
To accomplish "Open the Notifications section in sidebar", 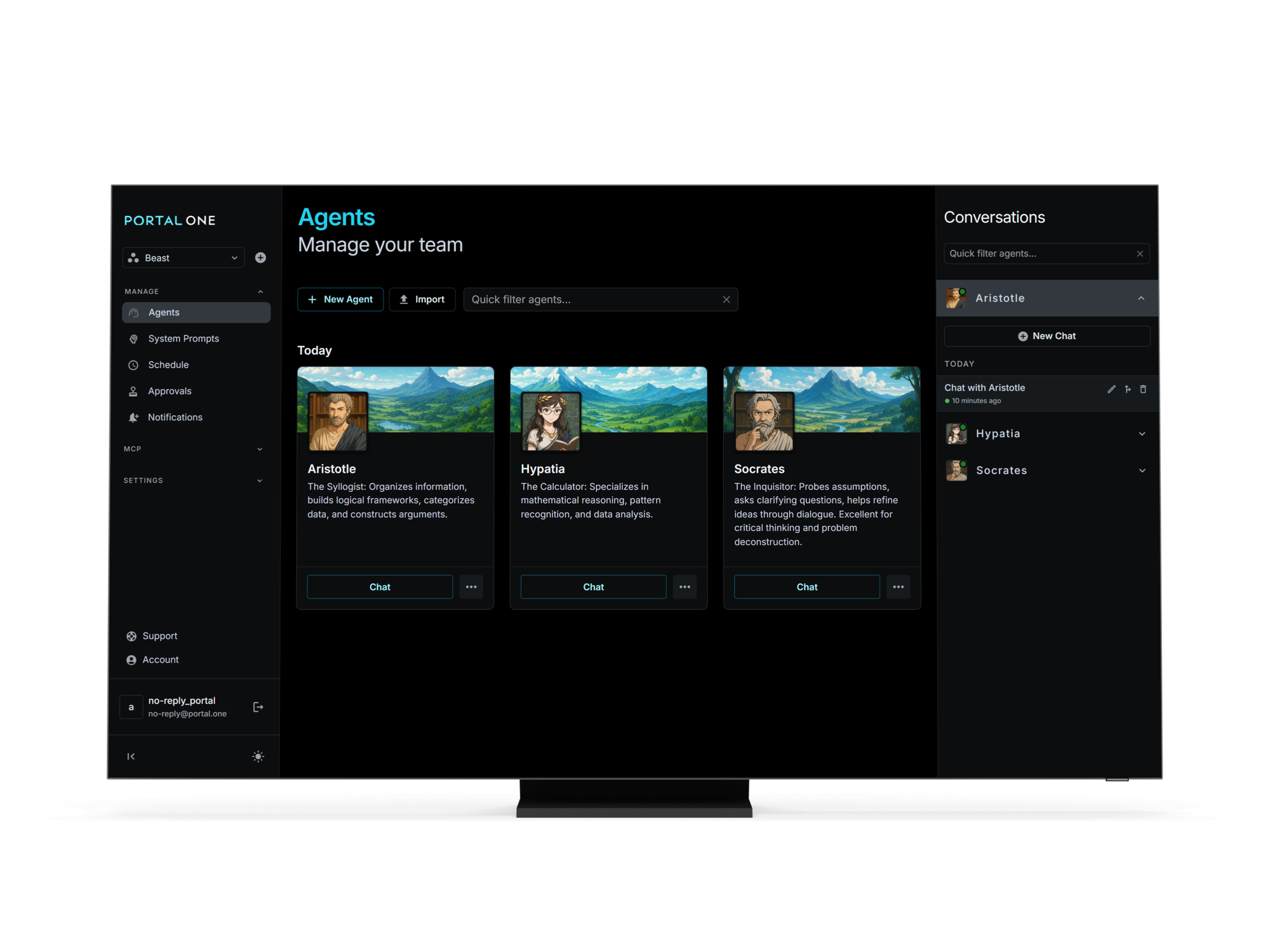I will pyautogui.click(x=175, y=417).
